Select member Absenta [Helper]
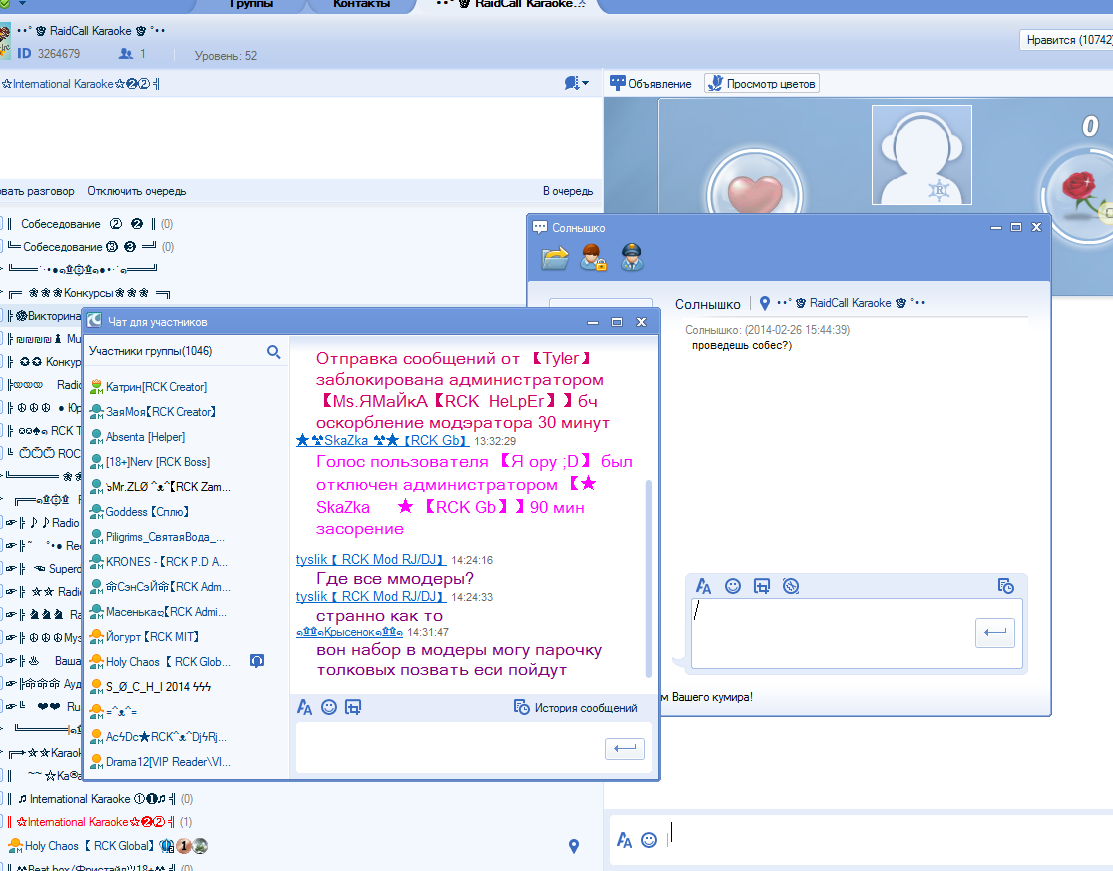The image size is (1113, 871). pos(146,437)
